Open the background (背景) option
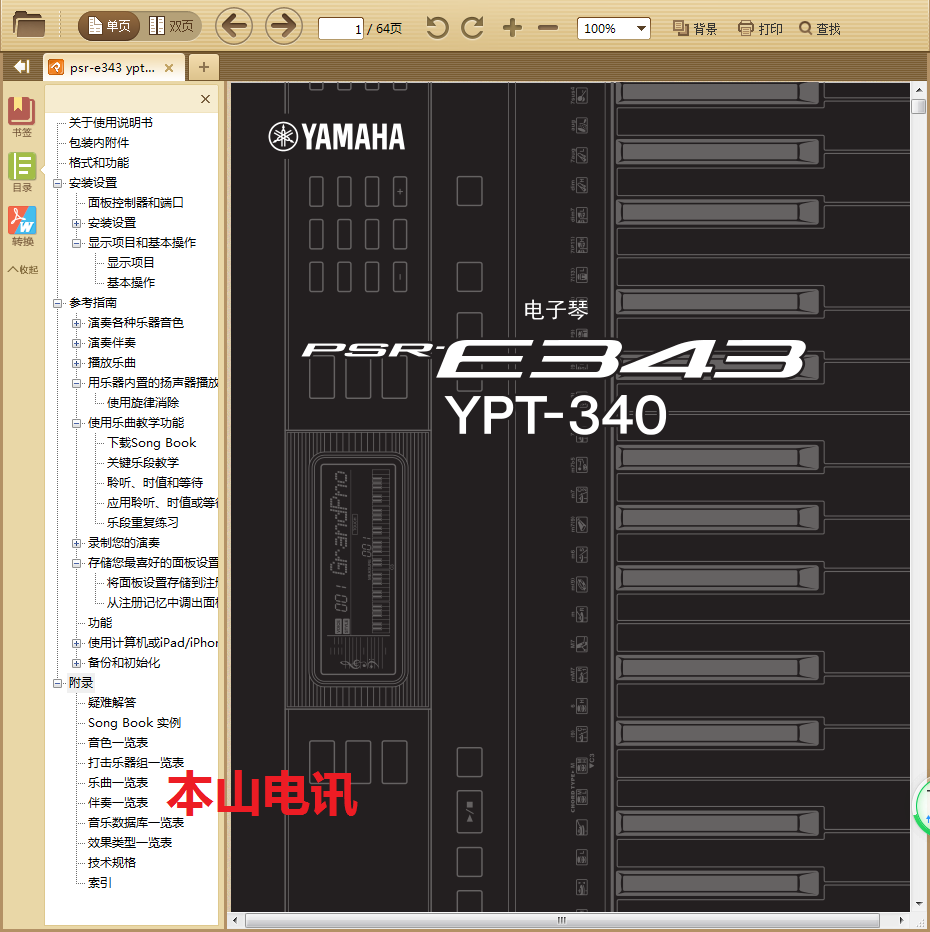Screen dimensions: 930x932 coord(695,29)
